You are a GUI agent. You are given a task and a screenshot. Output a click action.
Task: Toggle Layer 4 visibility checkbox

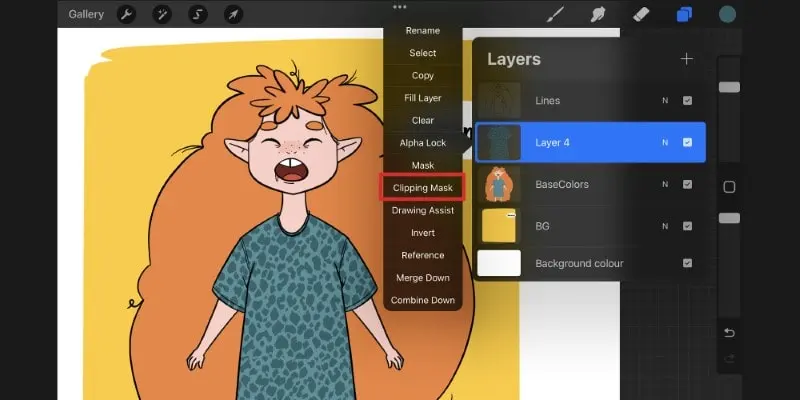[x=687, y=142]
